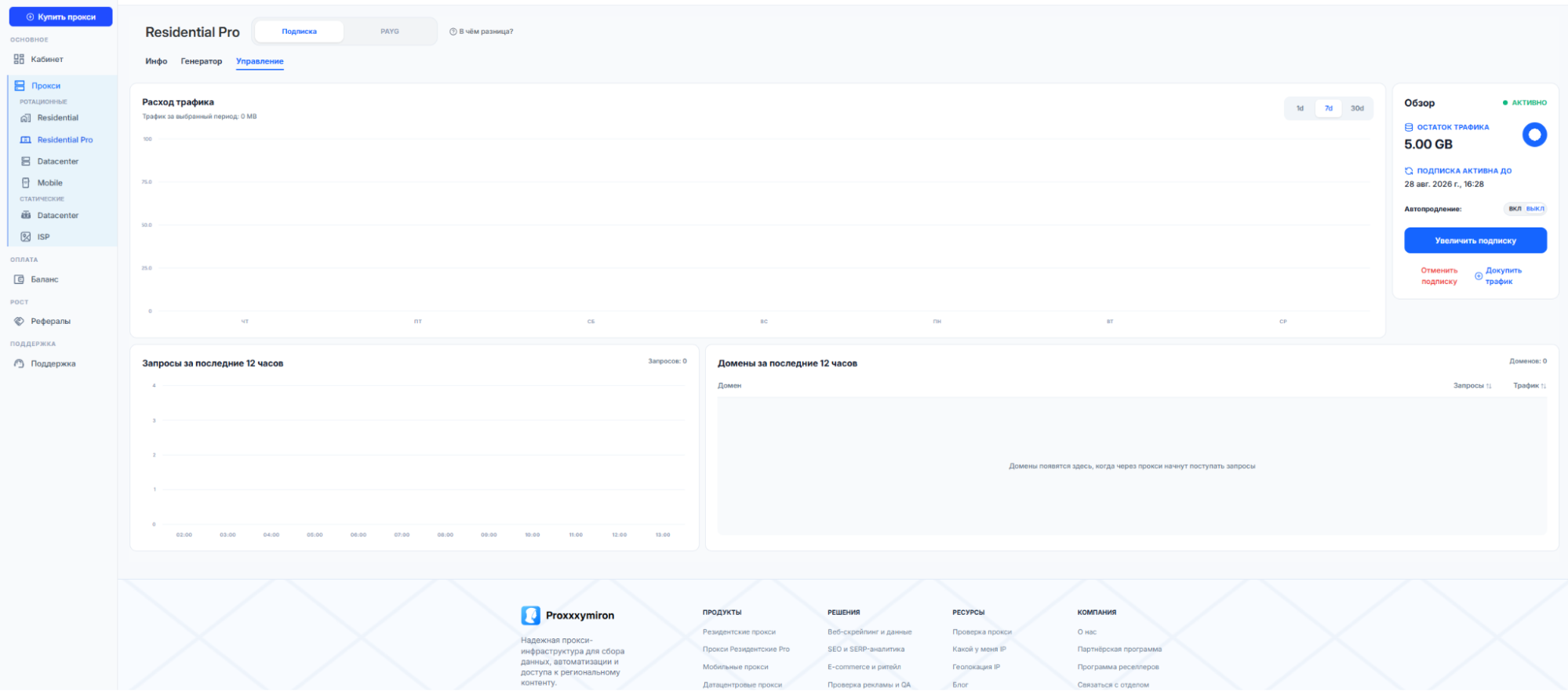Open footer link О нас

tap(1087, 632)
